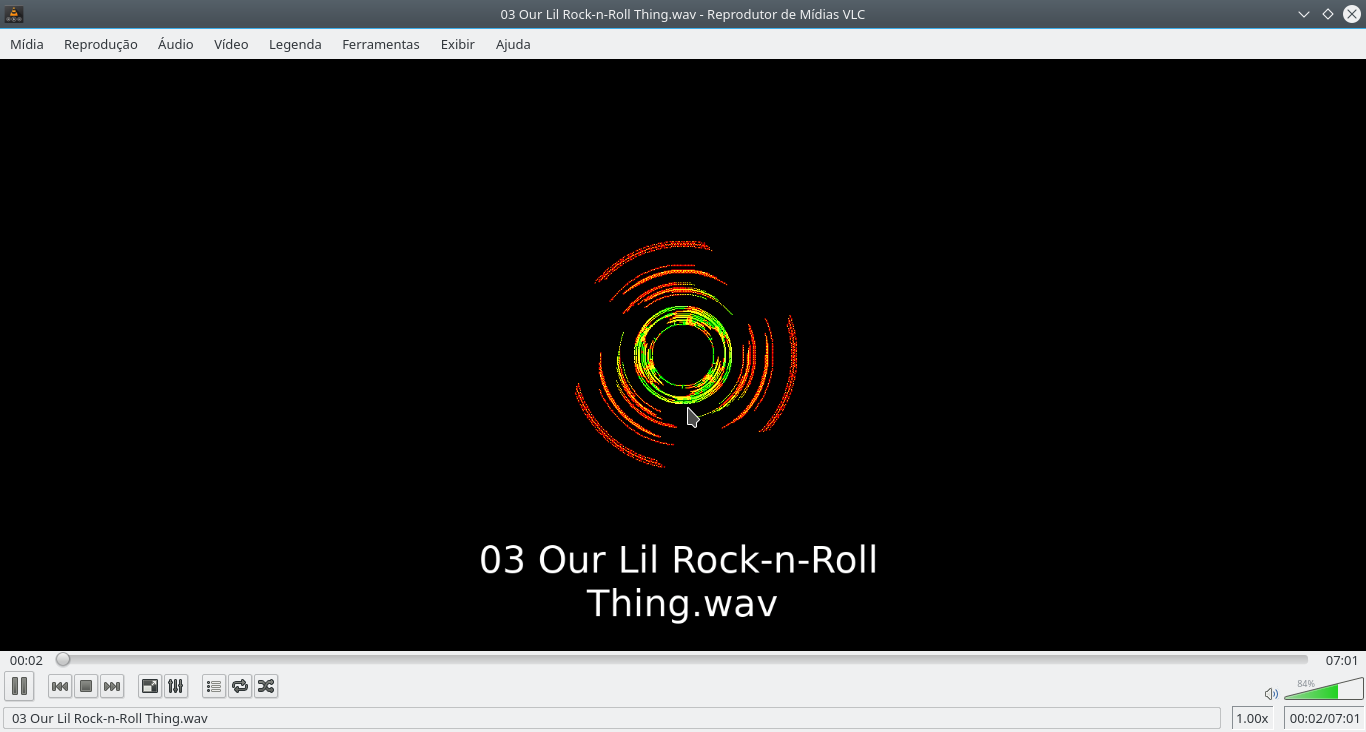The image size is (1366, 732).
Task: Open the Mídia menu
Action: pos(26,44)
